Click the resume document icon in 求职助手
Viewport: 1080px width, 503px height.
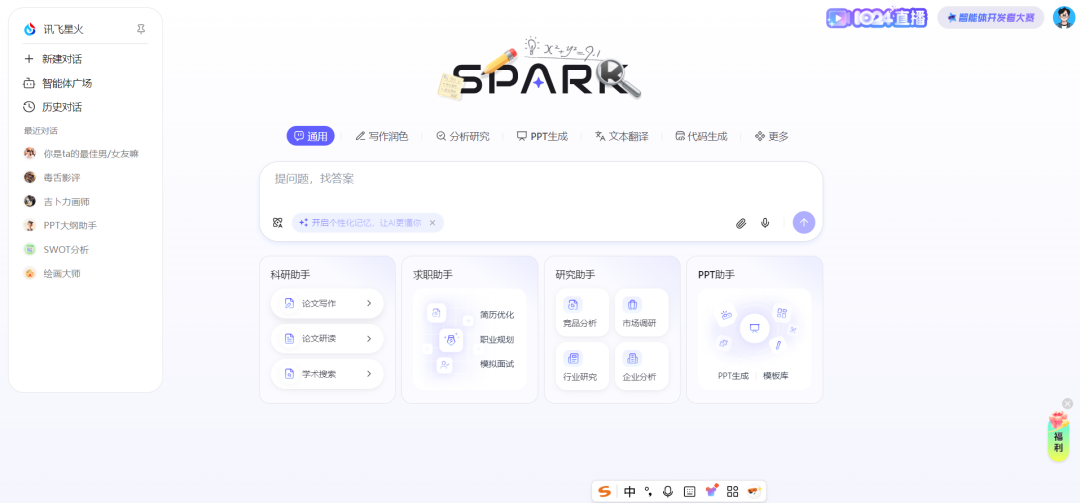click(436, 314)
